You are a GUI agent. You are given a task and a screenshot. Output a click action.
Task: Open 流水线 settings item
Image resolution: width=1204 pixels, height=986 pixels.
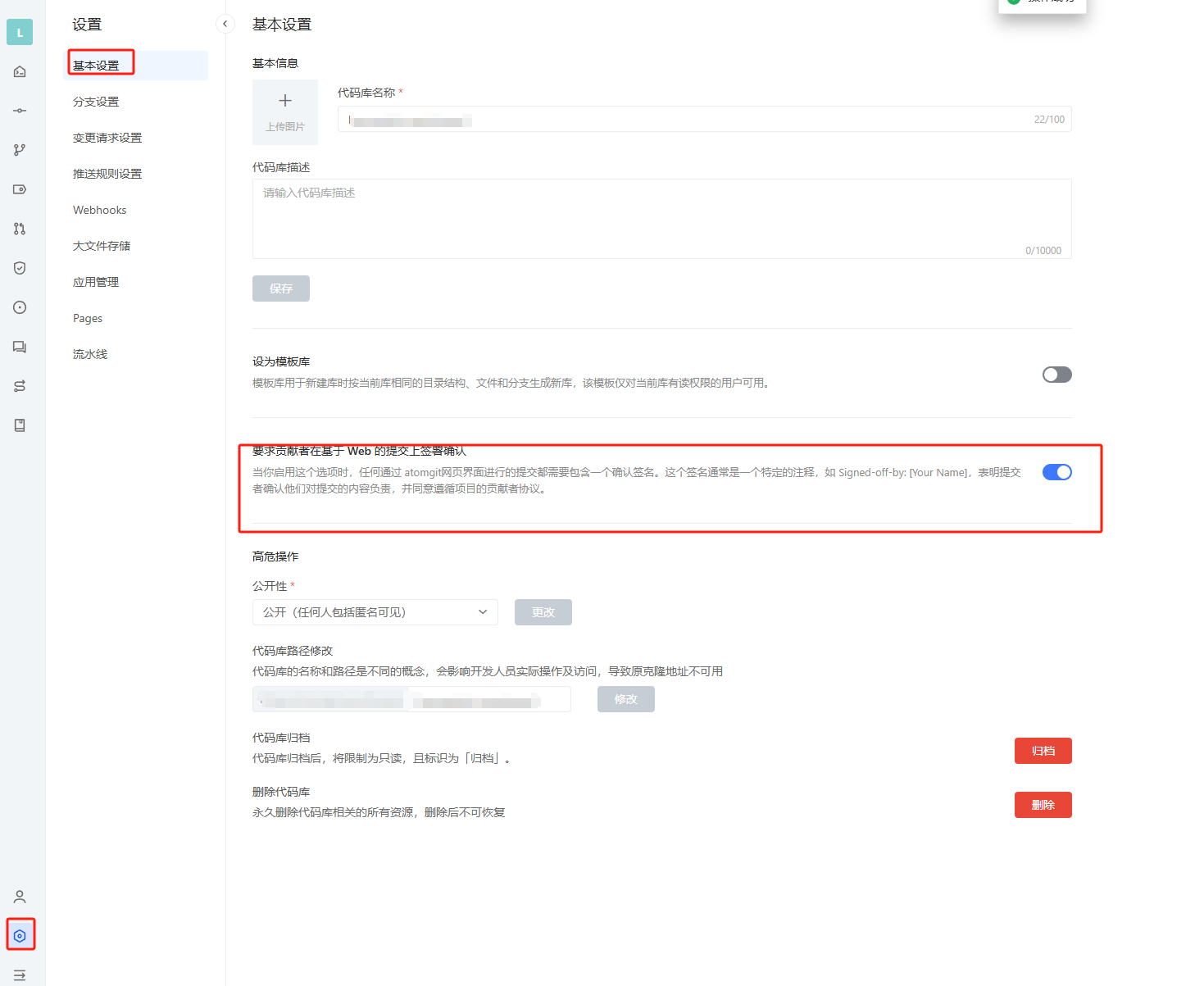(x=136, y=354)
